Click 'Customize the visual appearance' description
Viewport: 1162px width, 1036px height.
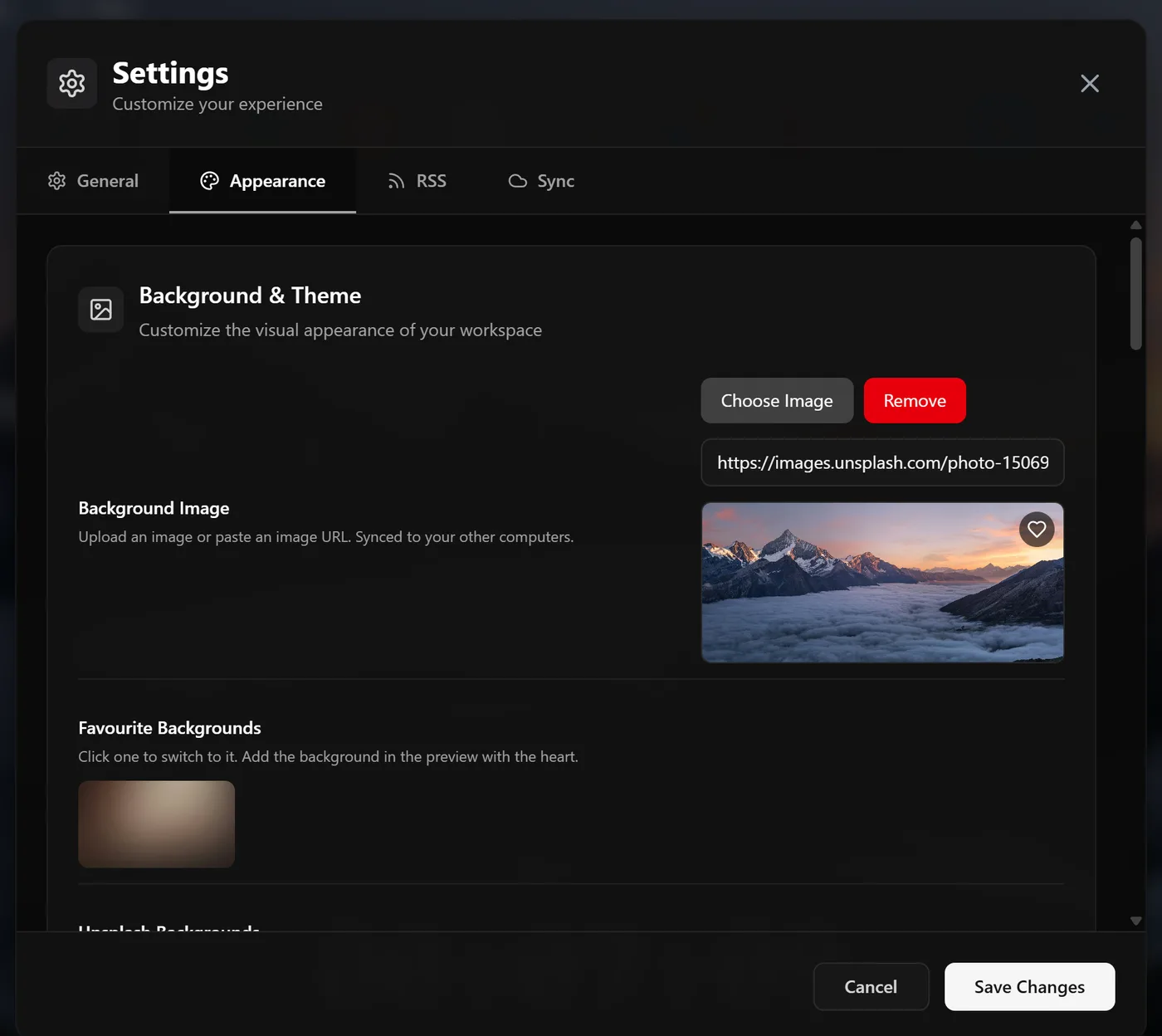coord(340,330)
